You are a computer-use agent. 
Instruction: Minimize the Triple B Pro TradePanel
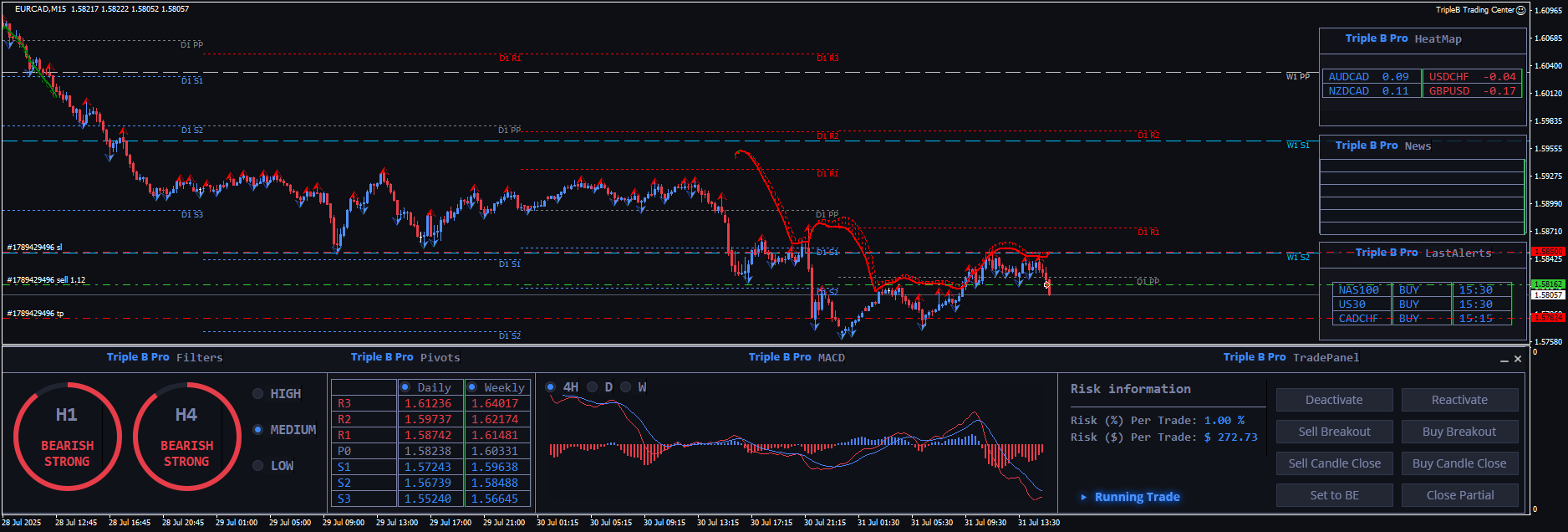[x=1504, y=359]
